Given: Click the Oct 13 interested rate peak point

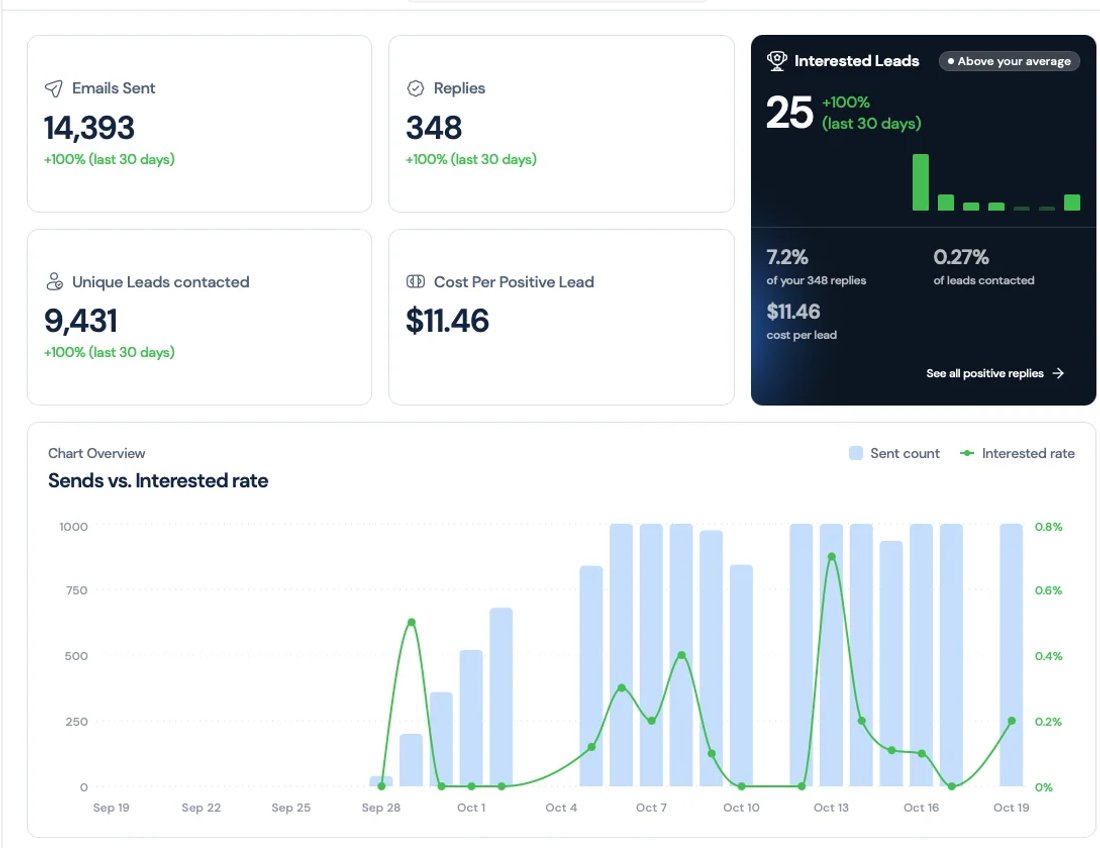Looking at the screenshot, I should [831, 557].
